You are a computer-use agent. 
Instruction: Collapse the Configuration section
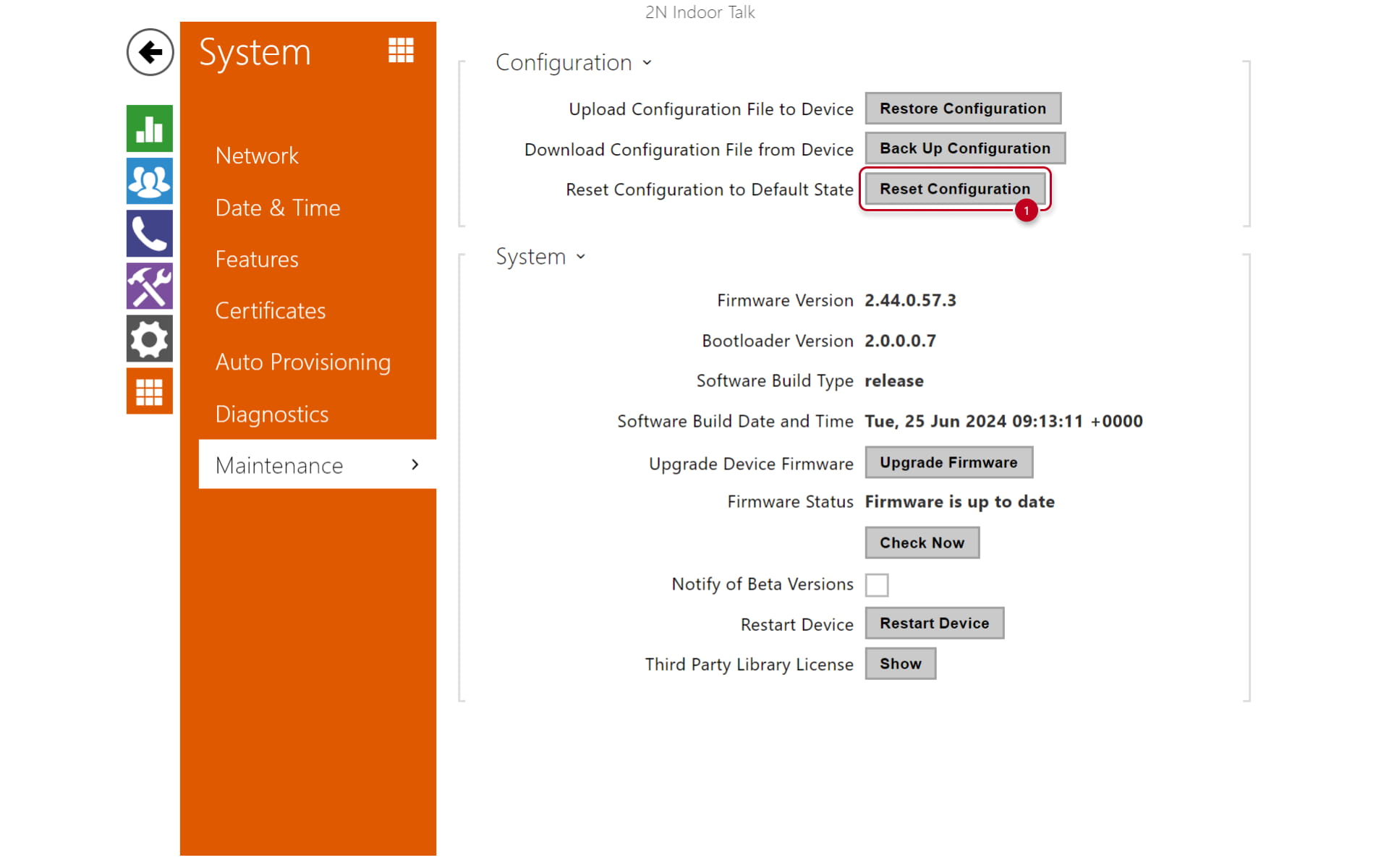pos(647,63)
